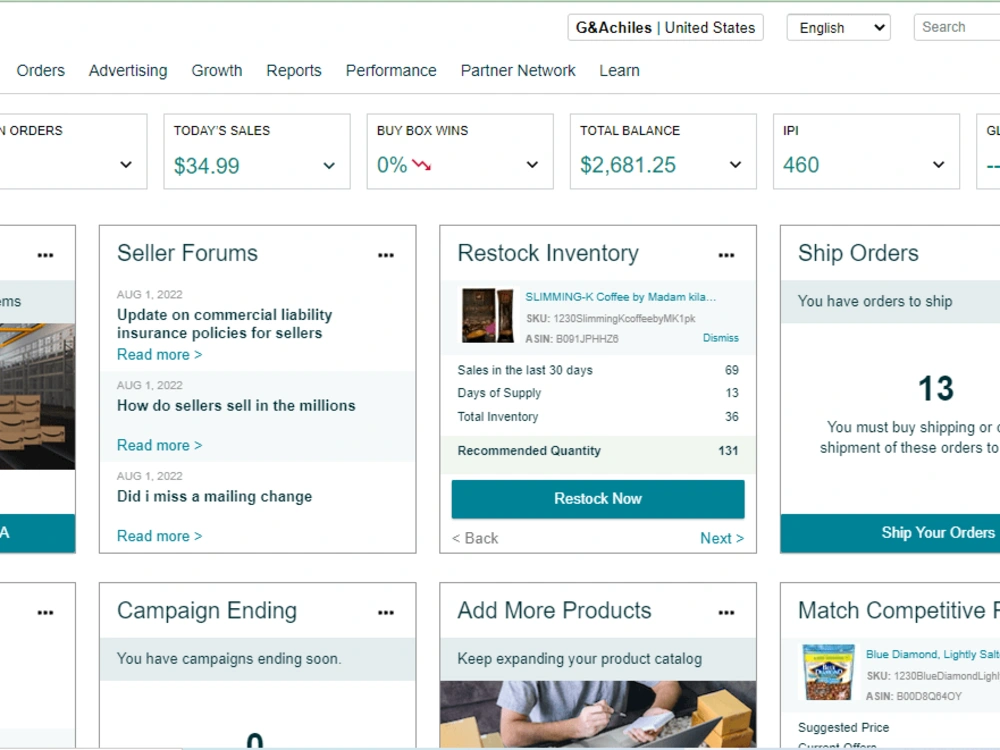Expand Total Balance tile chevron
The image size is (1000, 750).
point(735,165)
